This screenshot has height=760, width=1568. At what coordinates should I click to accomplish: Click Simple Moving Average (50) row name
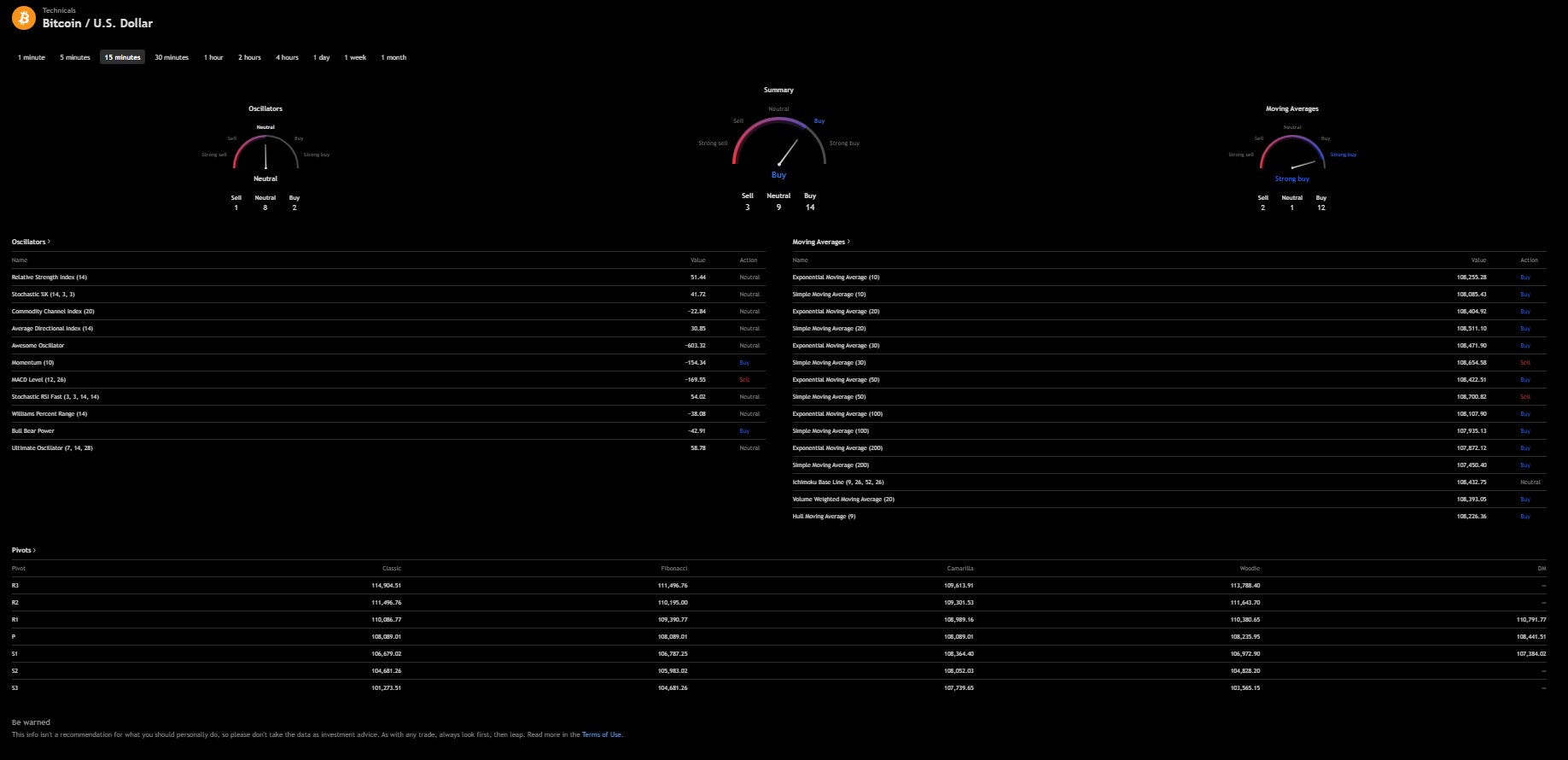pos(829,397)
